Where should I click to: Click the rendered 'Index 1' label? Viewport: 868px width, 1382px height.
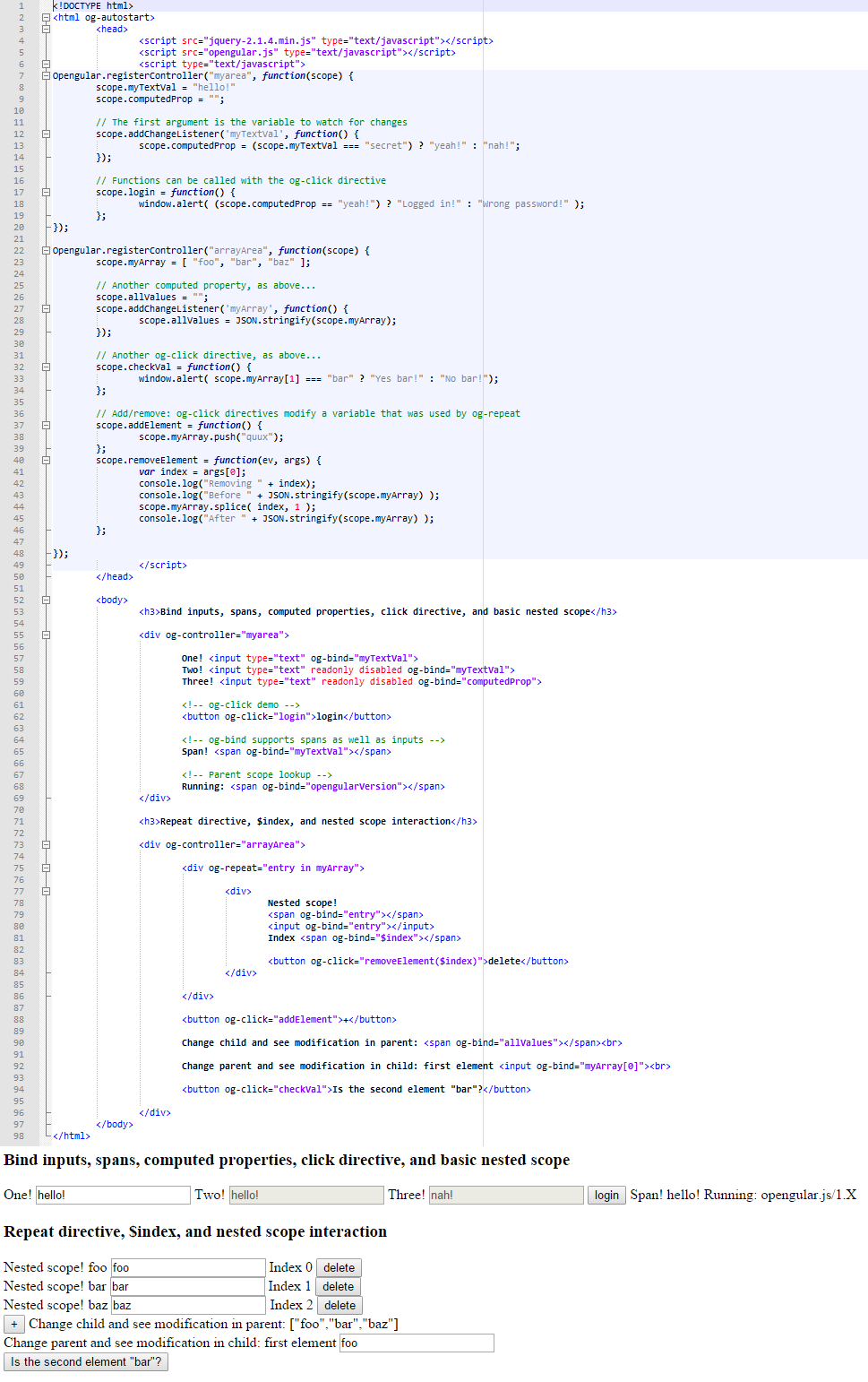(290, 1287)
